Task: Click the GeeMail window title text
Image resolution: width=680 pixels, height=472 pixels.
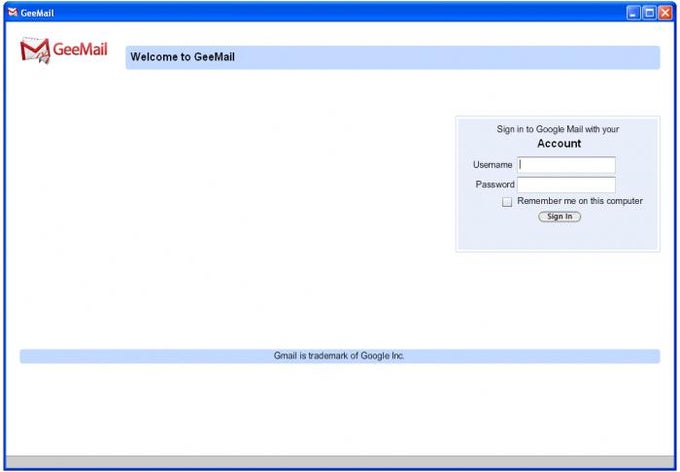Action: click(x=37, y=13)
